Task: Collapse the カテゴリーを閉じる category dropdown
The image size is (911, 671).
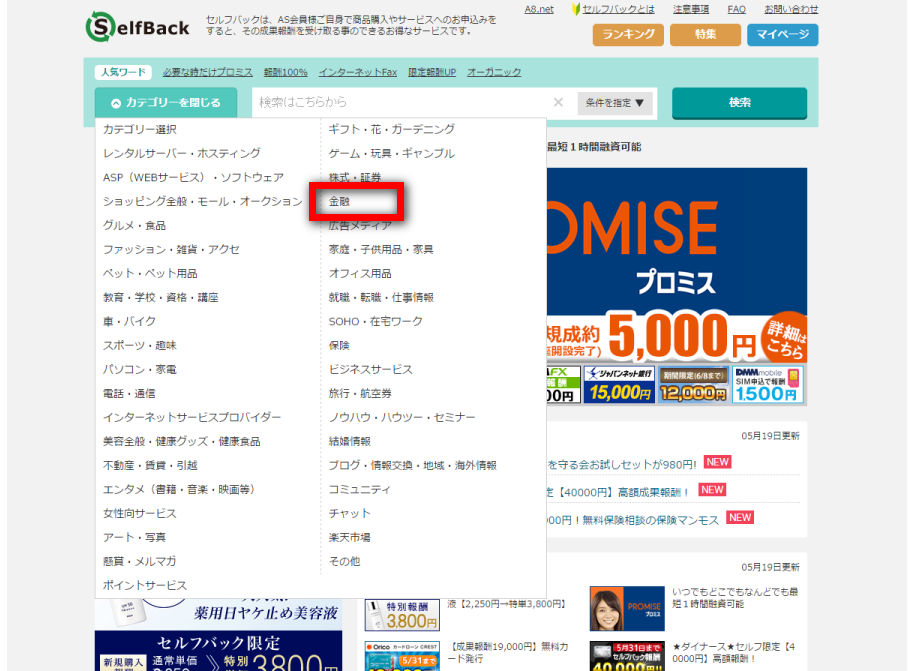Action: pos(166,102)
